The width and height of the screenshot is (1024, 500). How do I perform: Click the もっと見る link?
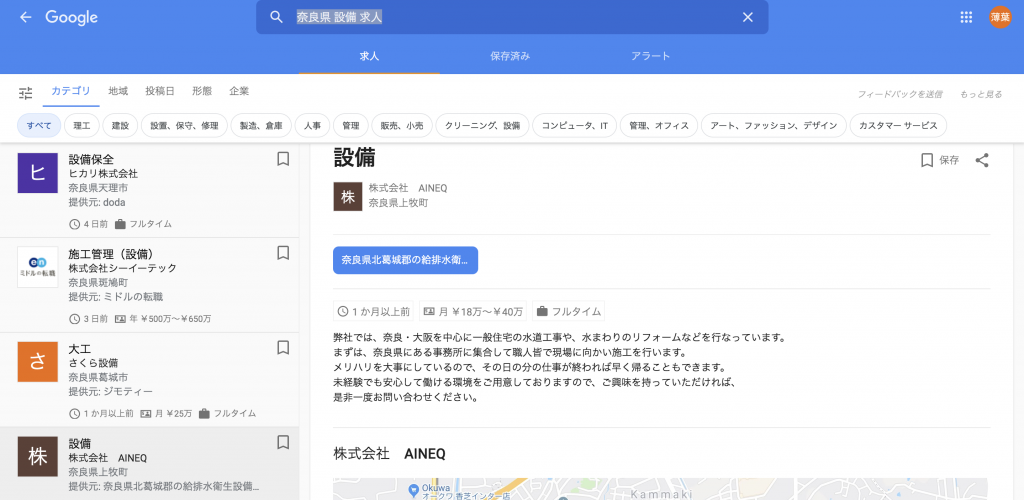[x=980, y=95]
